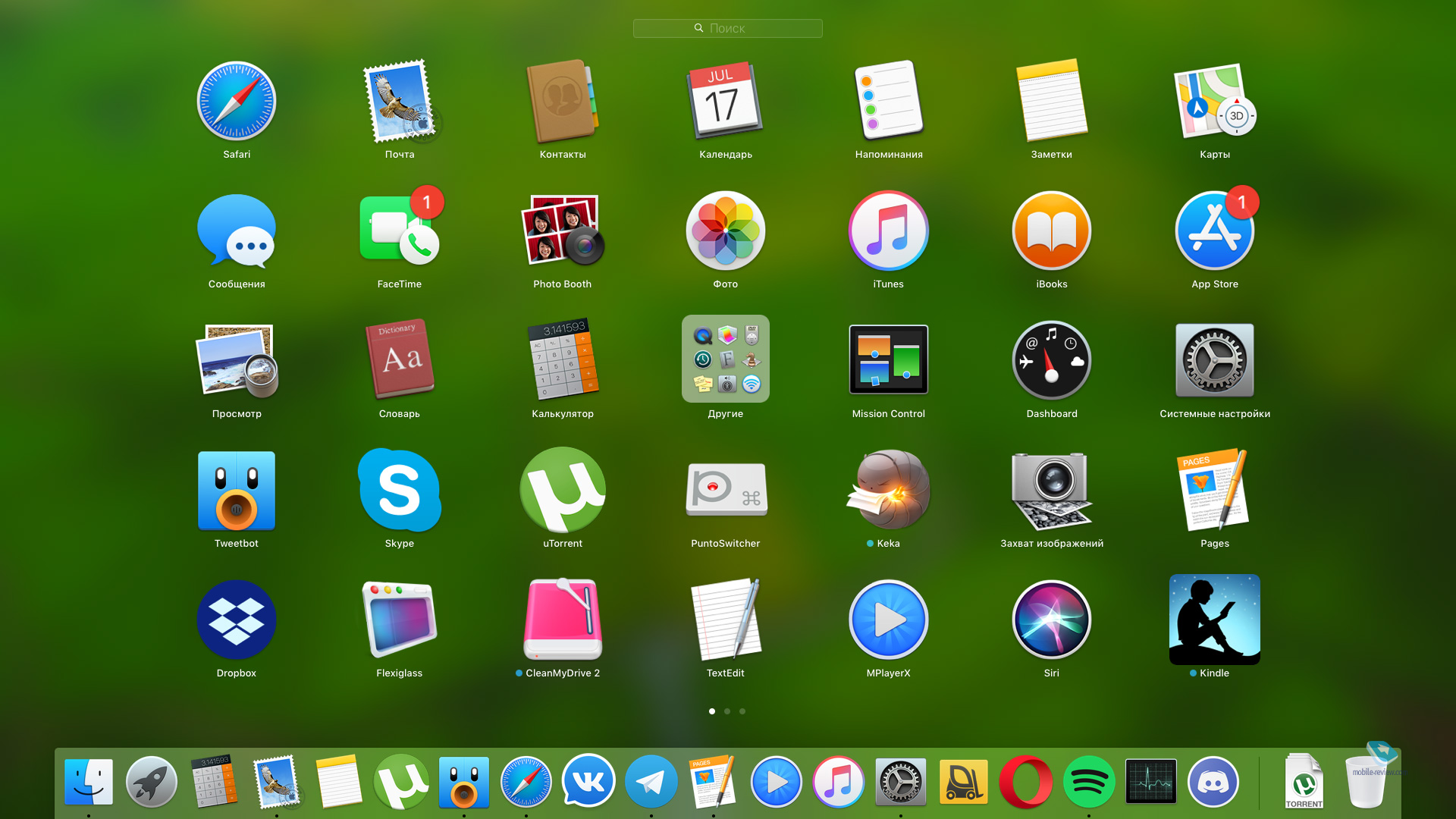
Task: Open Trash in the Dock
Action: (x=1367, y=782)
